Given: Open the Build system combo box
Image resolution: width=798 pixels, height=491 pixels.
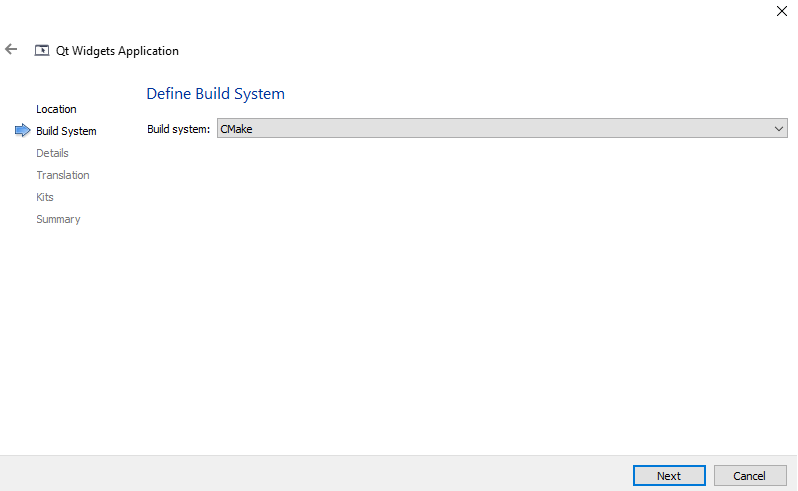Looking at the screenshot, I should click(x=500, y=129).
